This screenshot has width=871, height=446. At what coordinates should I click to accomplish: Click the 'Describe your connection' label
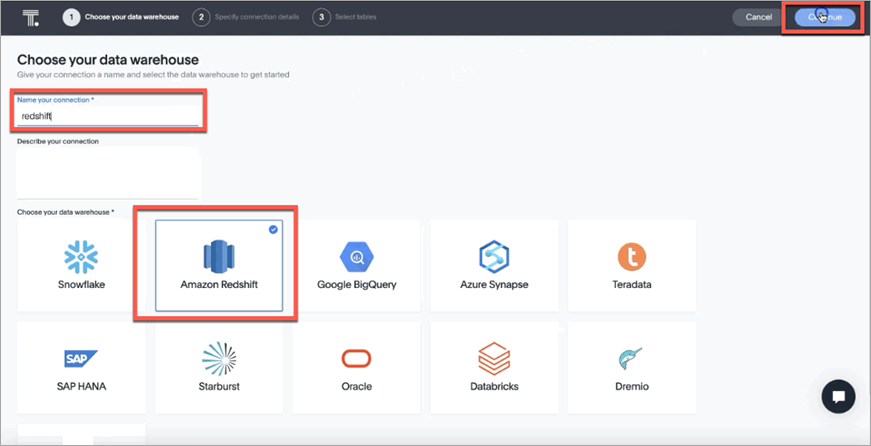click(58, 142)
